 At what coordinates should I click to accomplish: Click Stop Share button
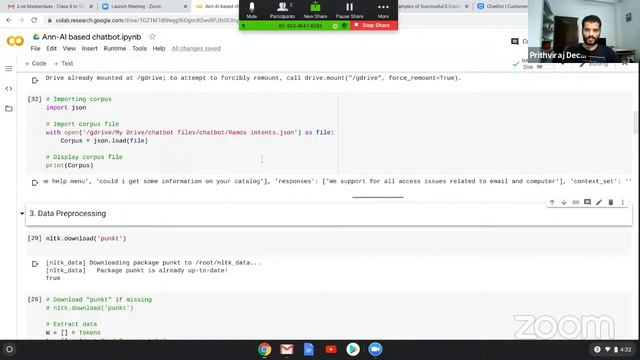point(373,25)
